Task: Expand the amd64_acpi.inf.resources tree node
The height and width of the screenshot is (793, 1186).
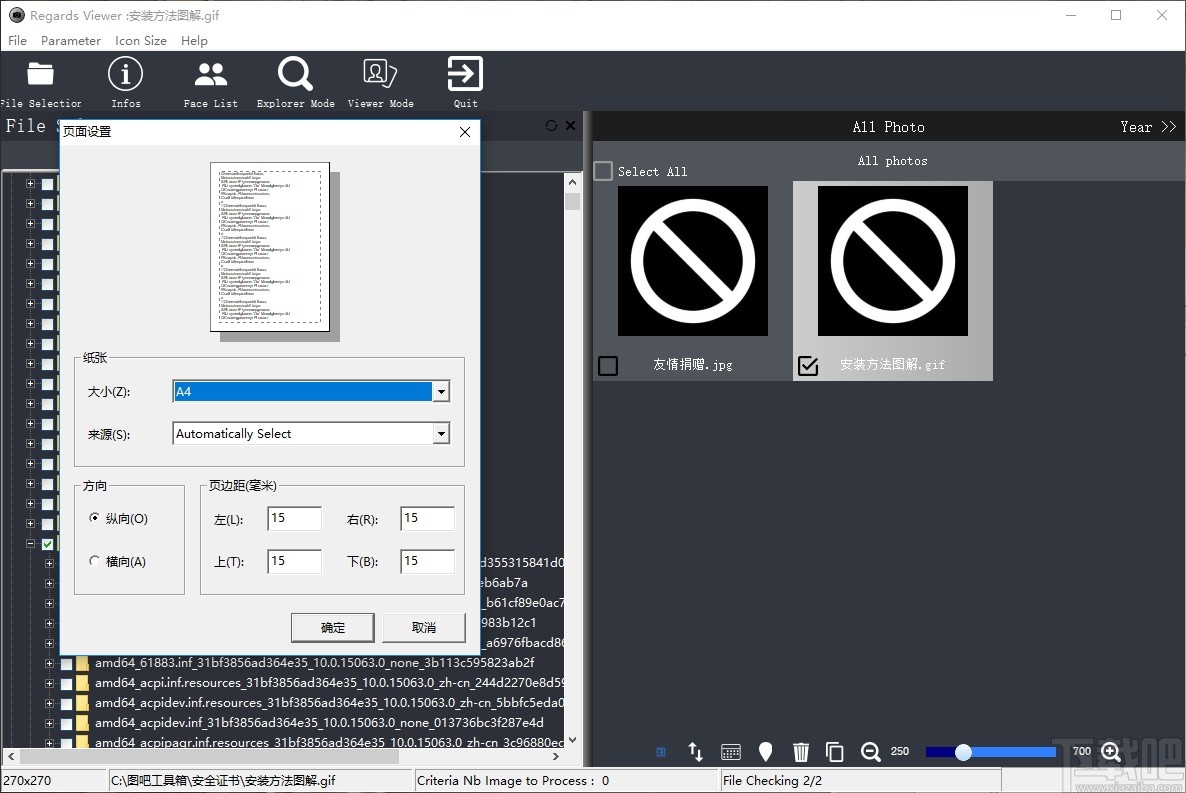Action: (x=49, y=683)
